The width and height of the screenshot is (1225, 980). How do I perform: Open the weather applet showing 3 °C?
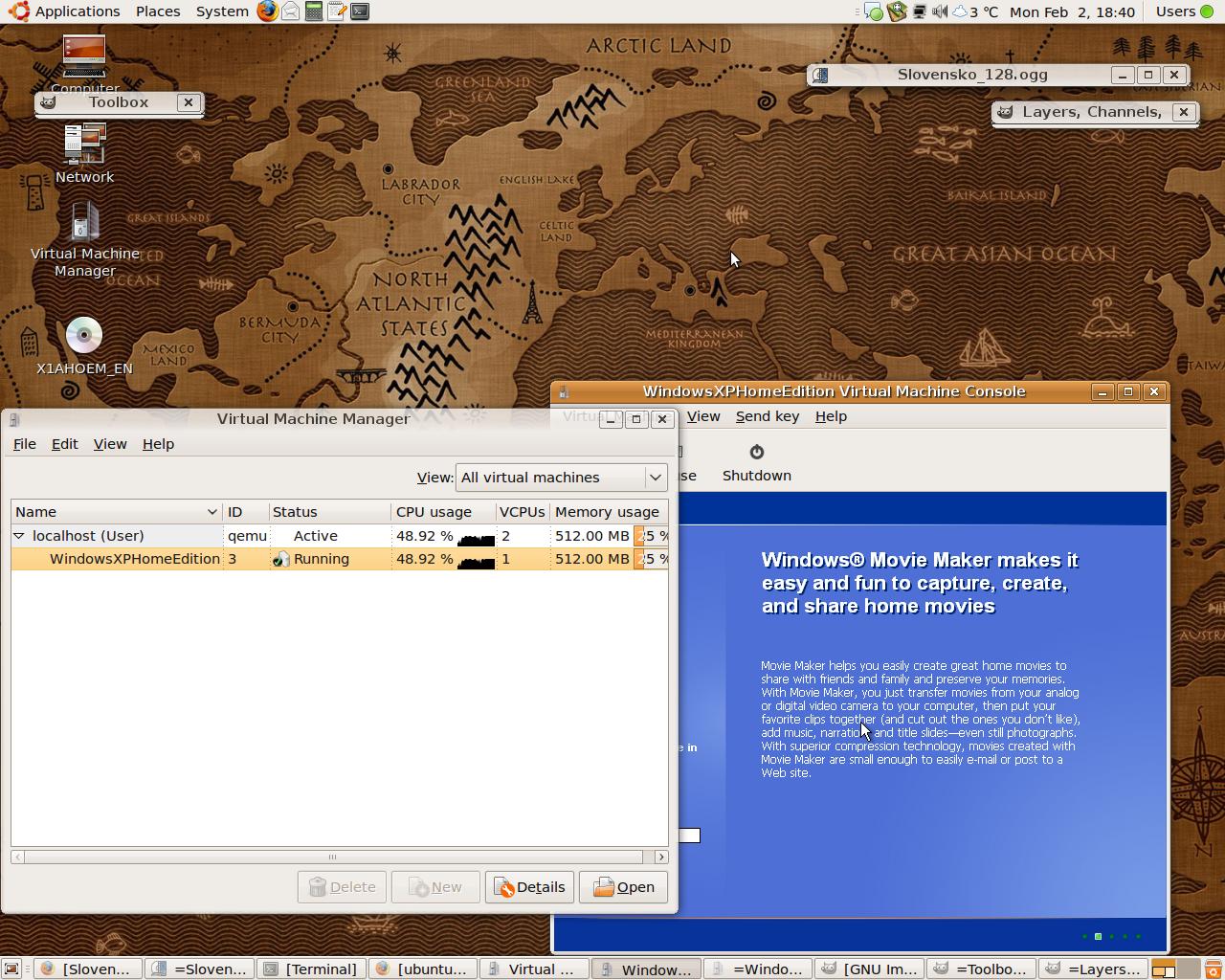tap(974, 11)
